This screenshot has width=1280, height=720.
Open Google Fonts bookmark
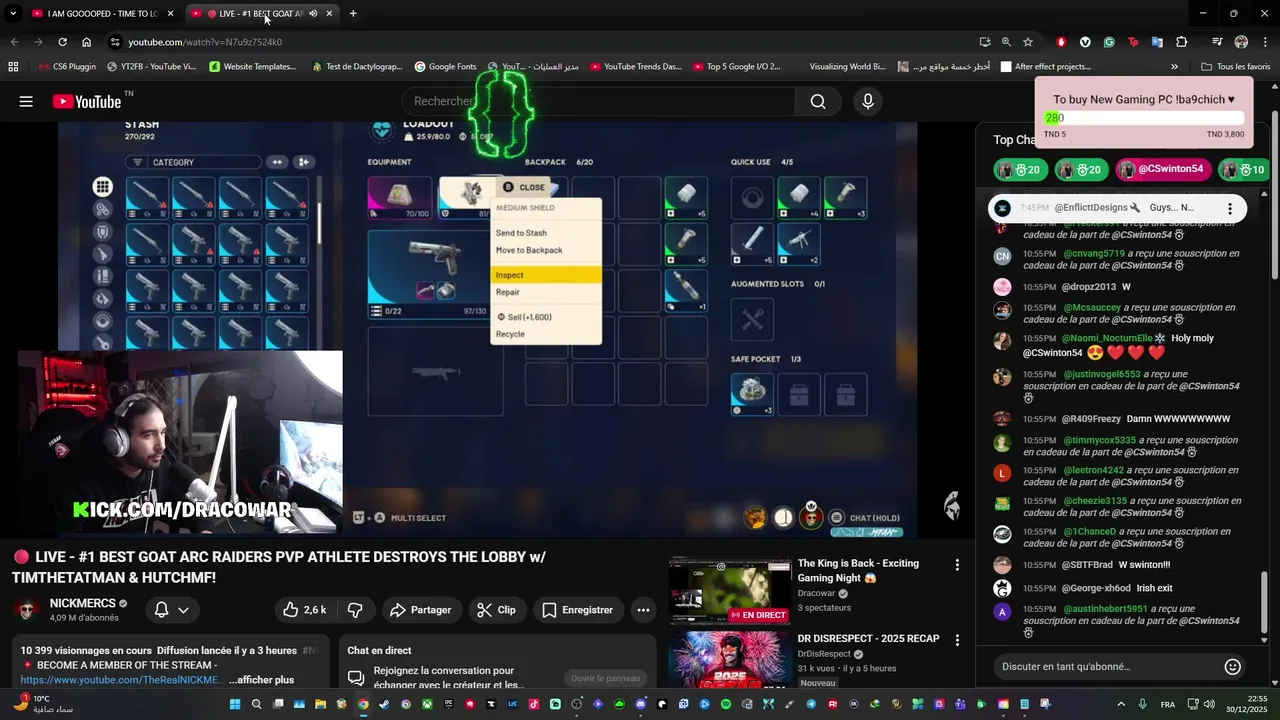click(x=445, y=67)
